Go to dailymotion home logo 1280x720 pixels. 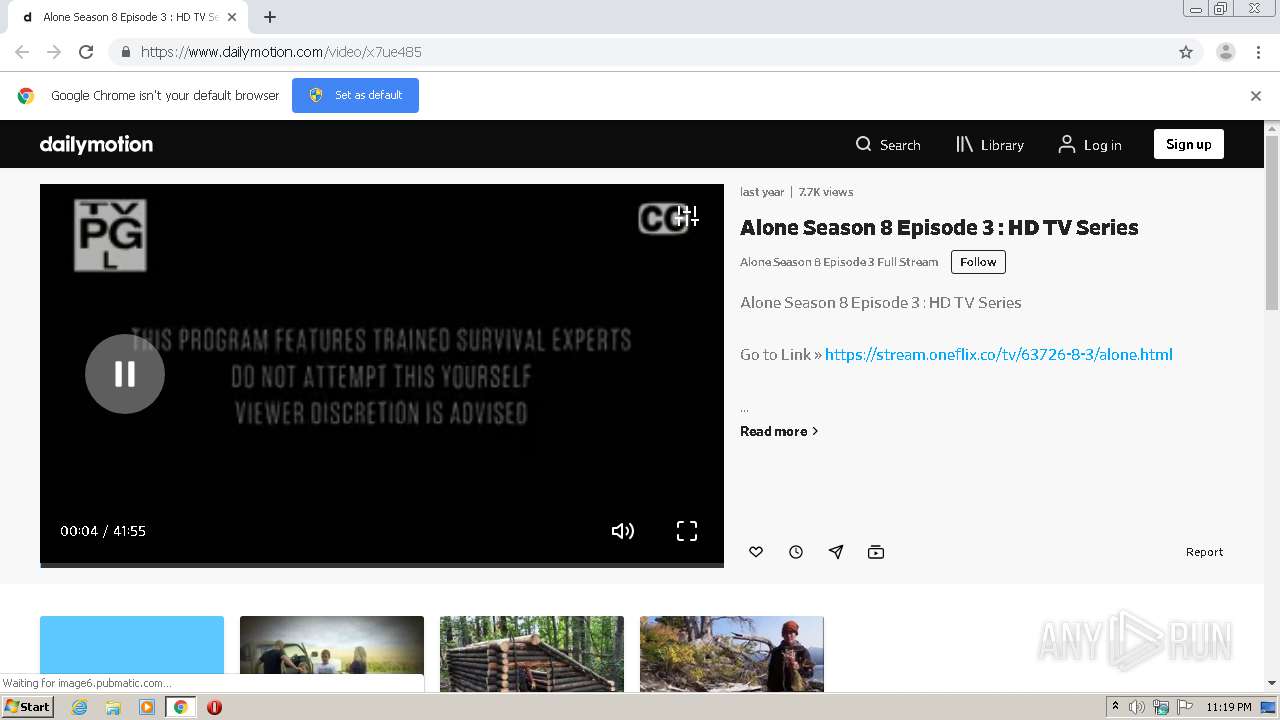click(x=96, y=144)
